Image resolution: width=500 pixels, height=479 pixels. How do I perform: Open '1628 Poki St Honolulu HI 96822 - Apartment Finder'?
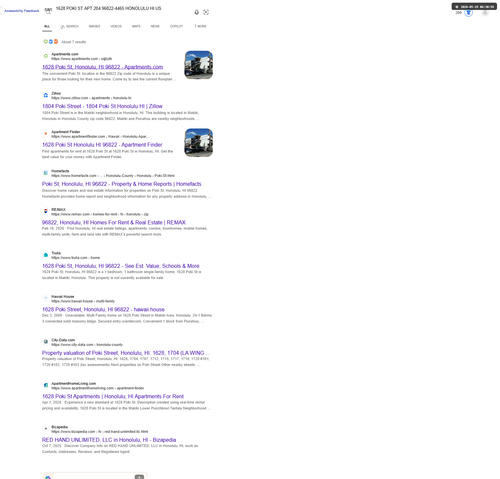[102, 145]
